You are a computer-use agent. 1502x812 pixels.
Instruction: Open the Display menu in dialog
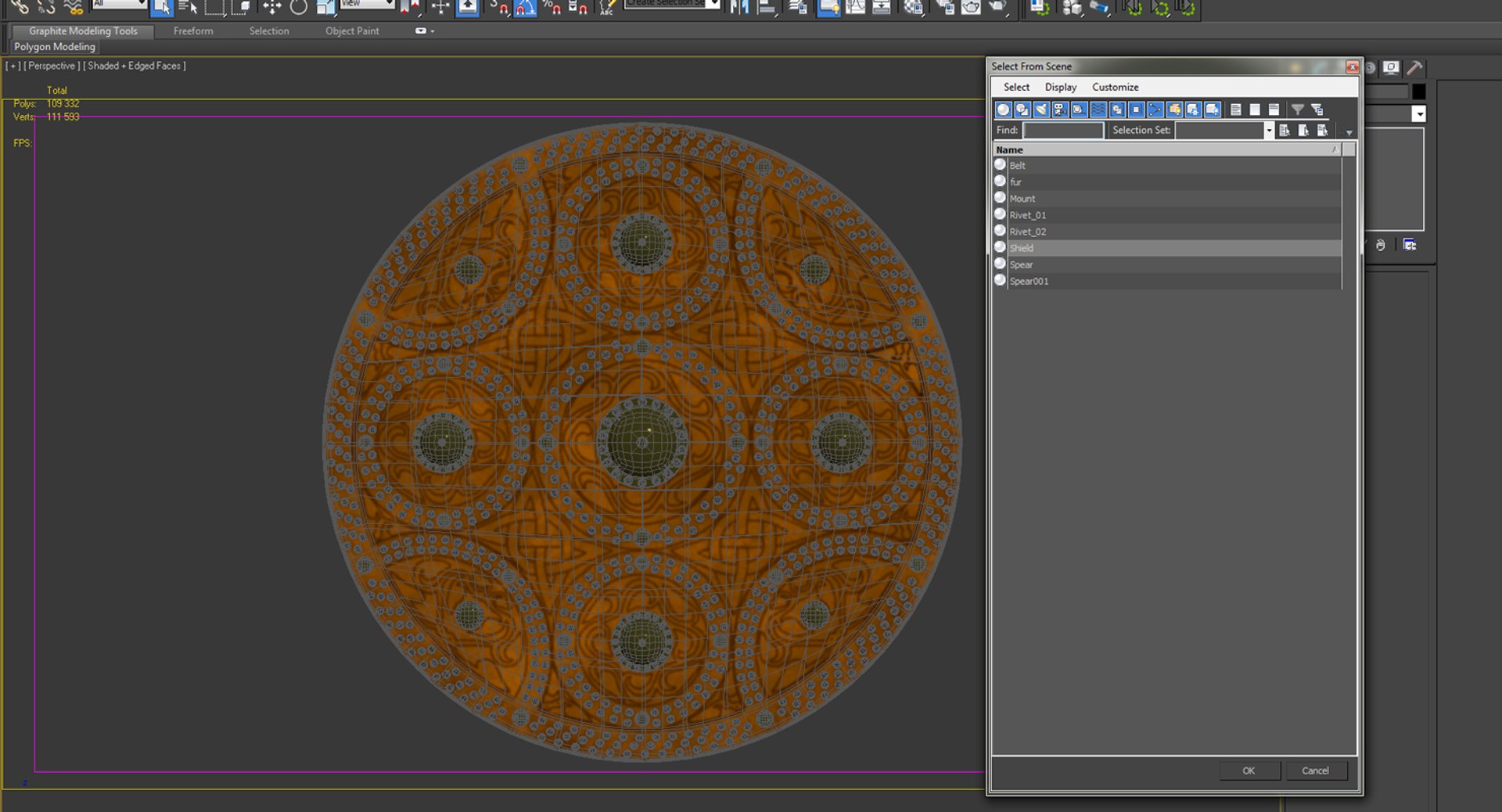click(x=1061, y=87)
